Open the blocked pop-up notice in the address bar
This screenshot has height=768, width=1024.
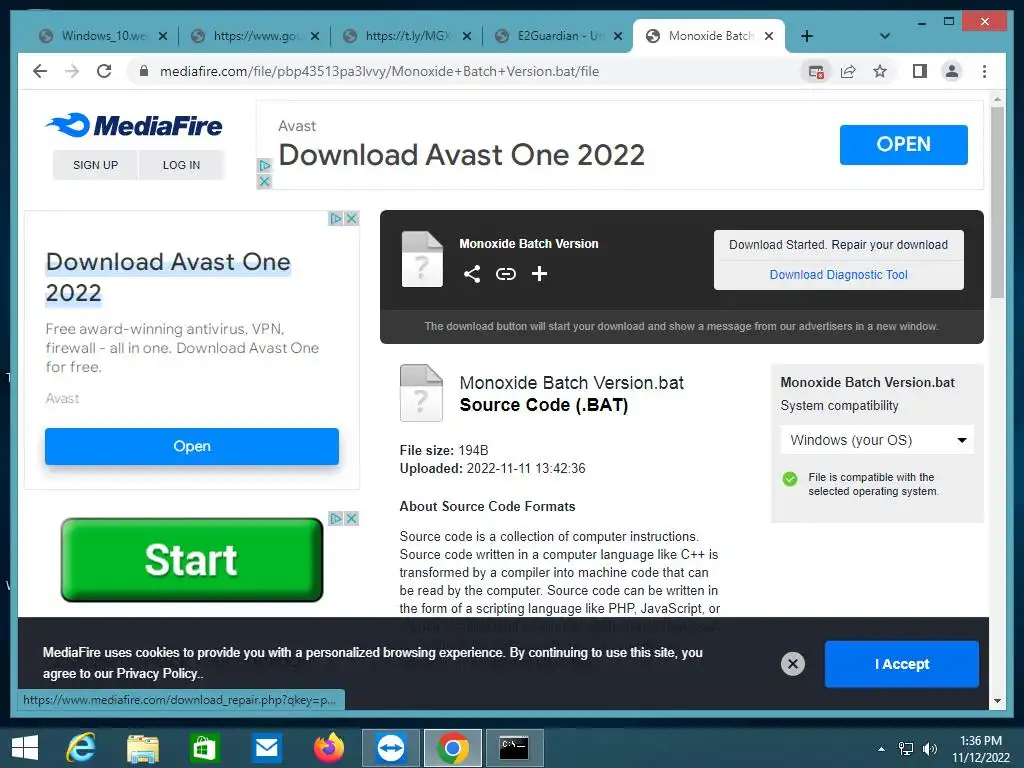point(816,72)
